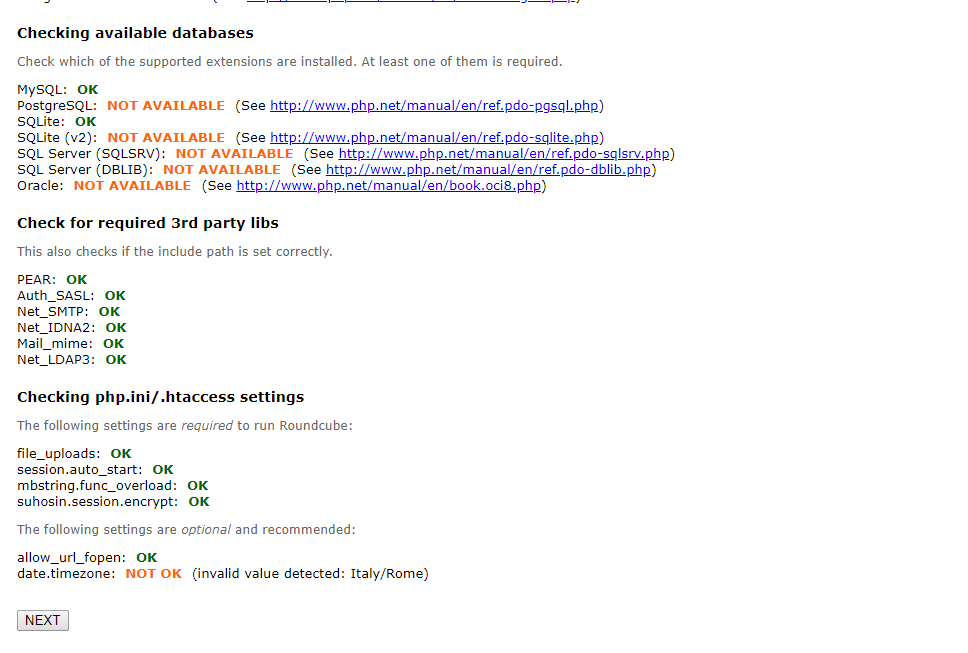Click the date.timezone NOT OK status
968x653 pixels.
[153, 573]
